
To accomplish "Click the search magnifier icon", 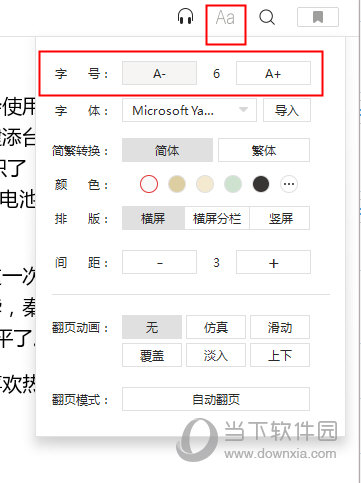I will tap(267, 17).
